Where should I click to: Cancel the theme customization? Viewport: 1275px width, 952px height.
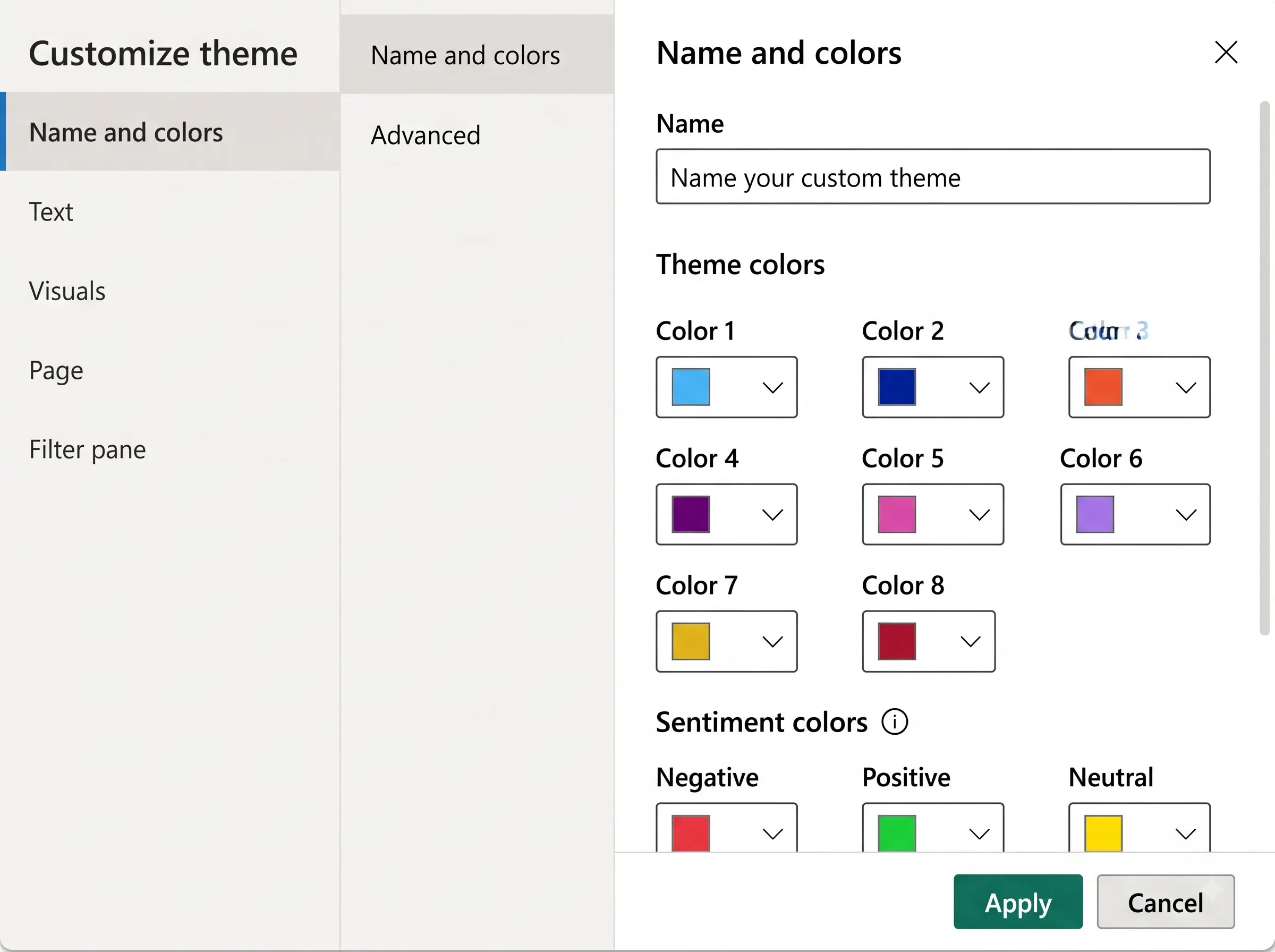tap(1166, 902)
